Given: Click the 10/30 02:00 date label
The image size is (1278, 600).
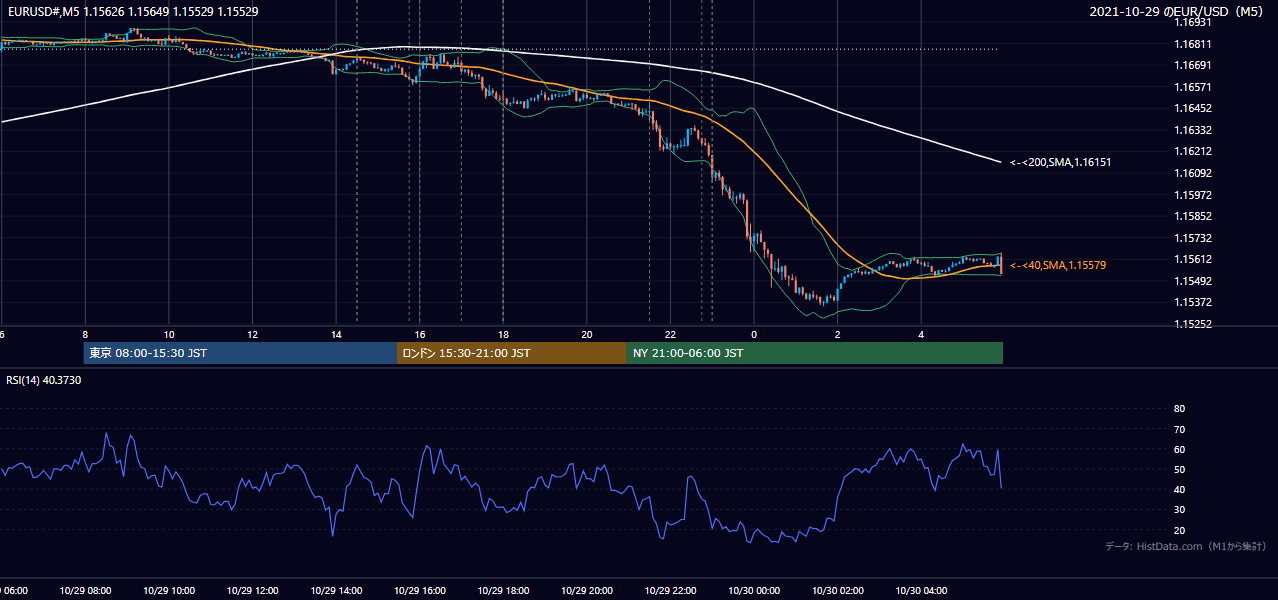Looking at the screenshot, I should point(837,591).
